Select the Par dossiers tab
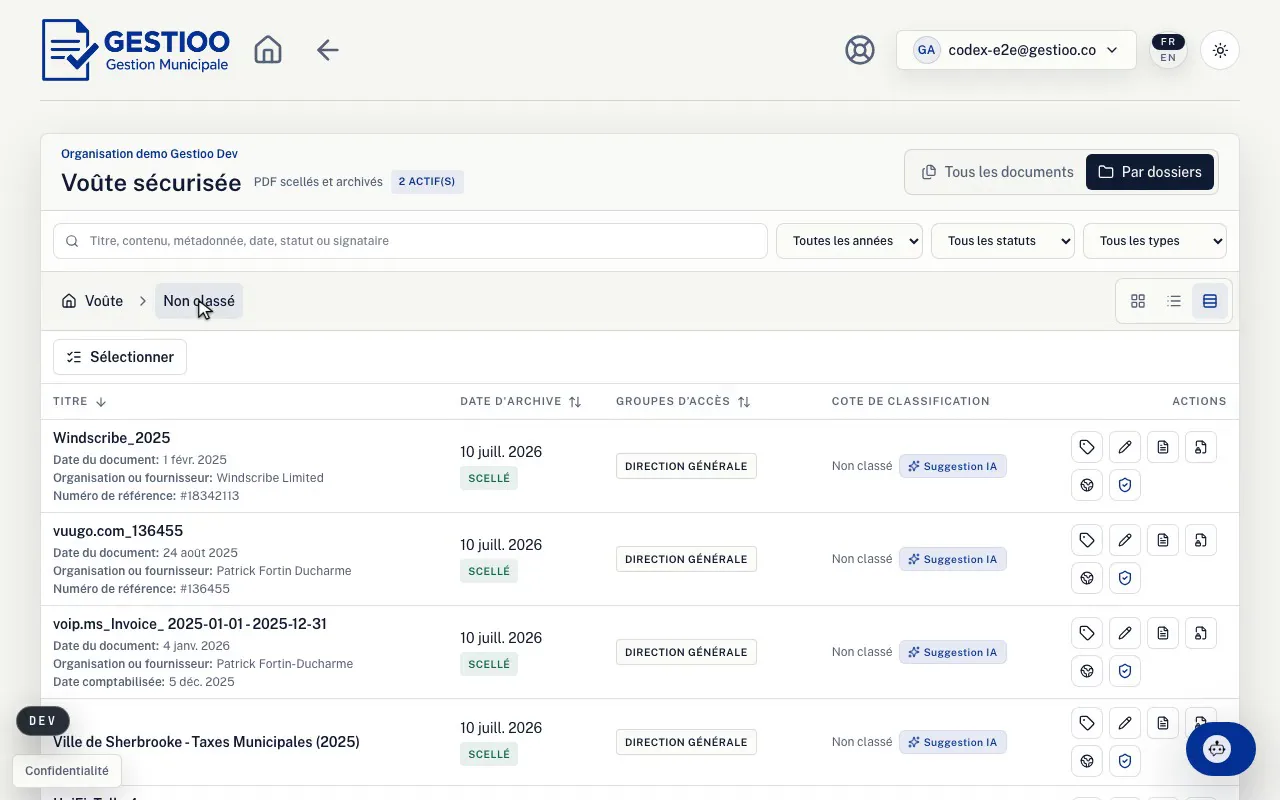This screenshot has width=1280, height=800. pyautogui.click(x=1150, y=172)
